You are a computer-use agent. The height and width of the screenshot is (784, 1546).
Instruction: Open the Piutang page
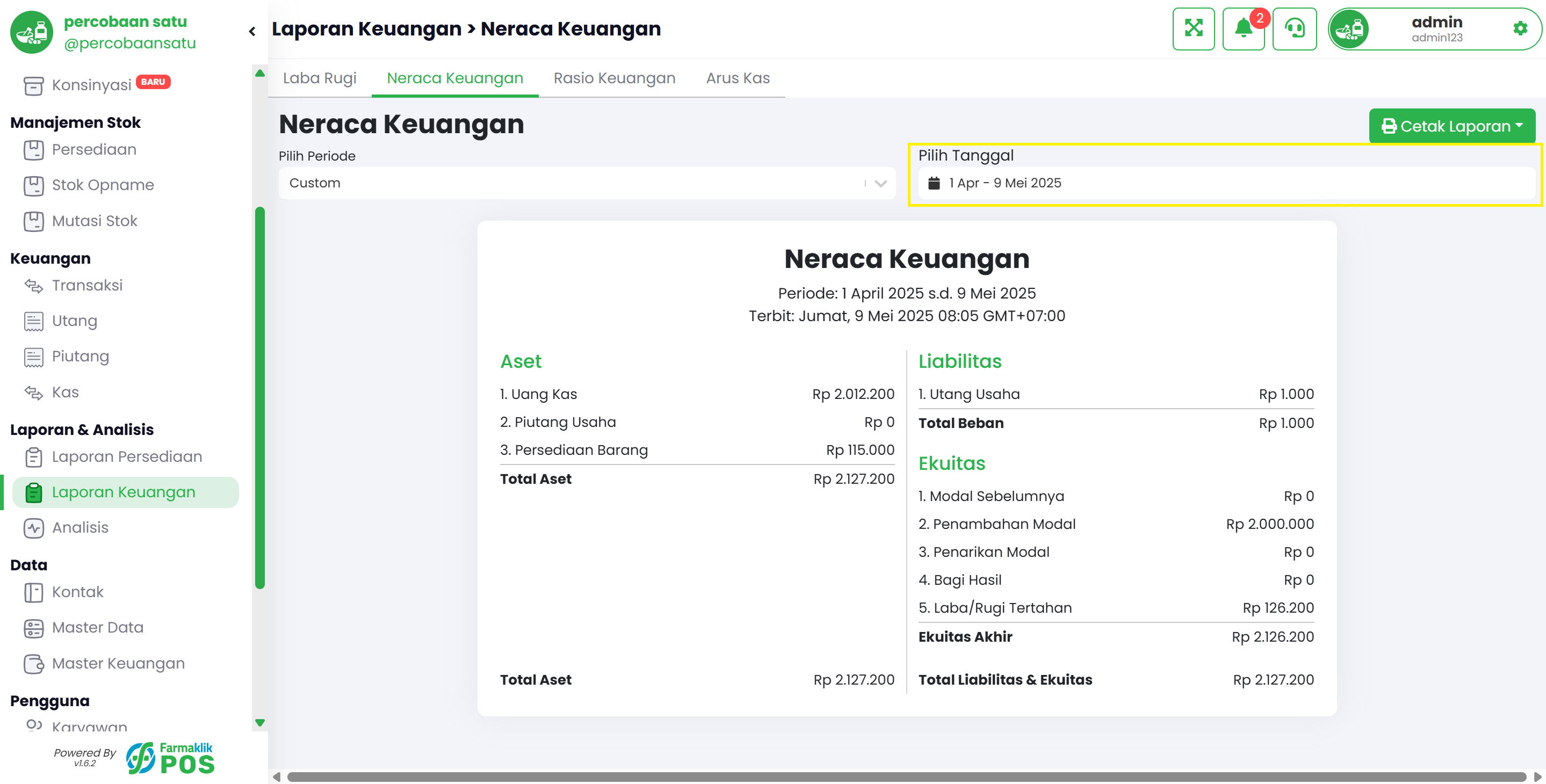click(x=81, y=357)
